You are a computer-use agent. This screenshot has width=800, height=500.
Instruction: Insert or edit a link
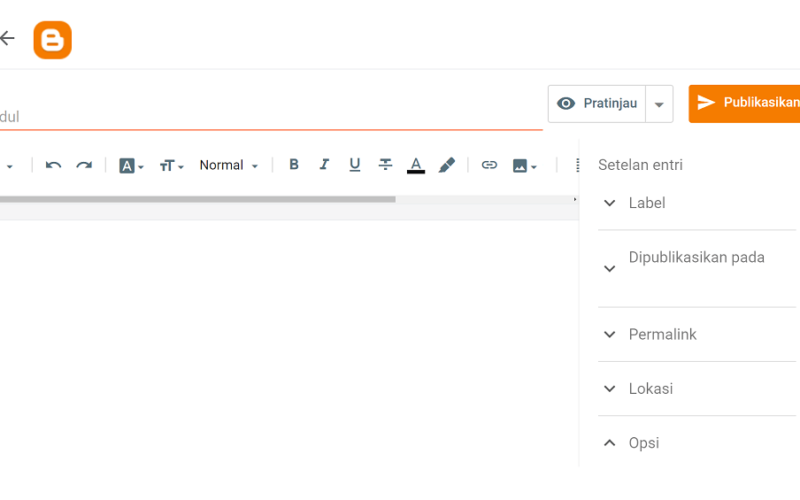click(x=489, y=165)
